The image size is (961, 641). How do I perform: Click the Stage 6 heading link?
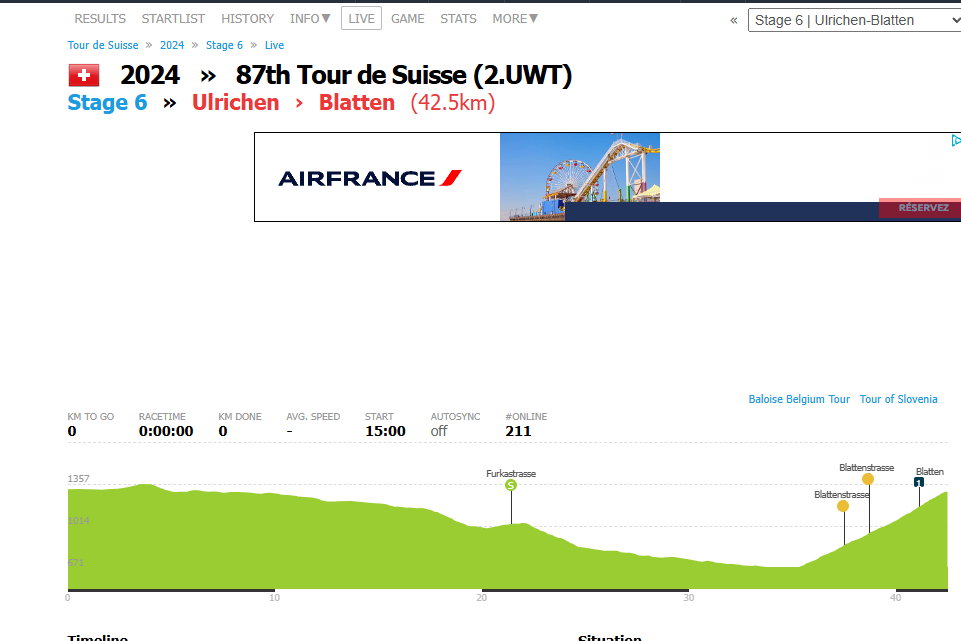tap(107, 103)
